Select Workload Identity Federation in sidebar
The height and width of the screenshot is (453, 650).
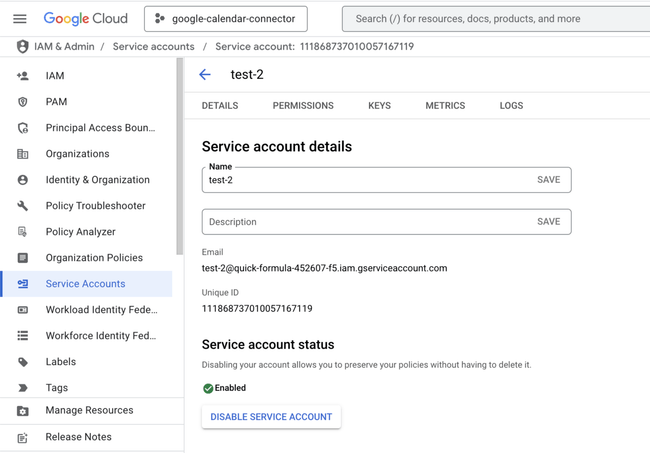[x=100, y=310]
